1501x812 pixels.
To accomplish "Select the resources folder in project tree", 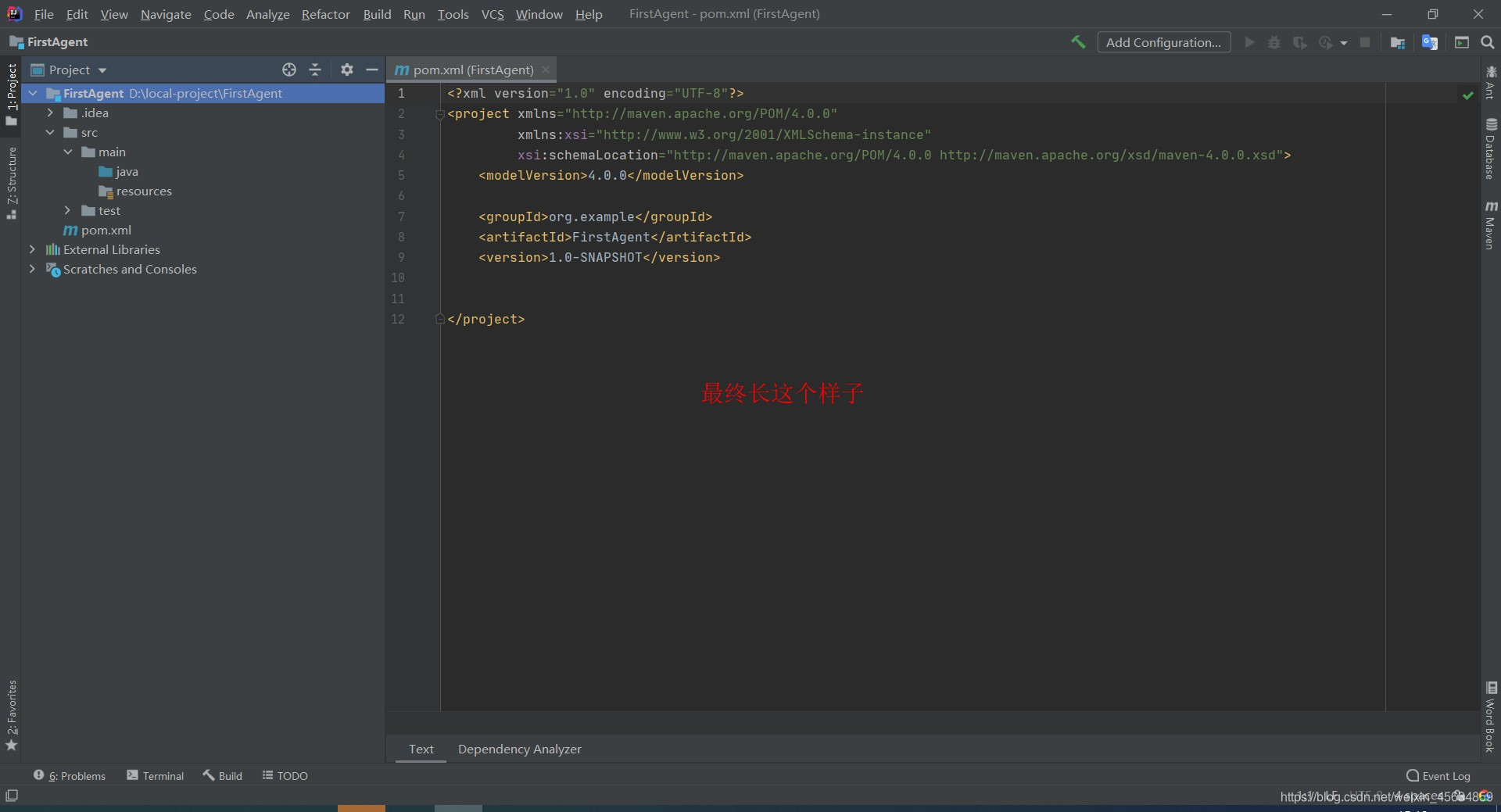I will [x=135, y=191].
